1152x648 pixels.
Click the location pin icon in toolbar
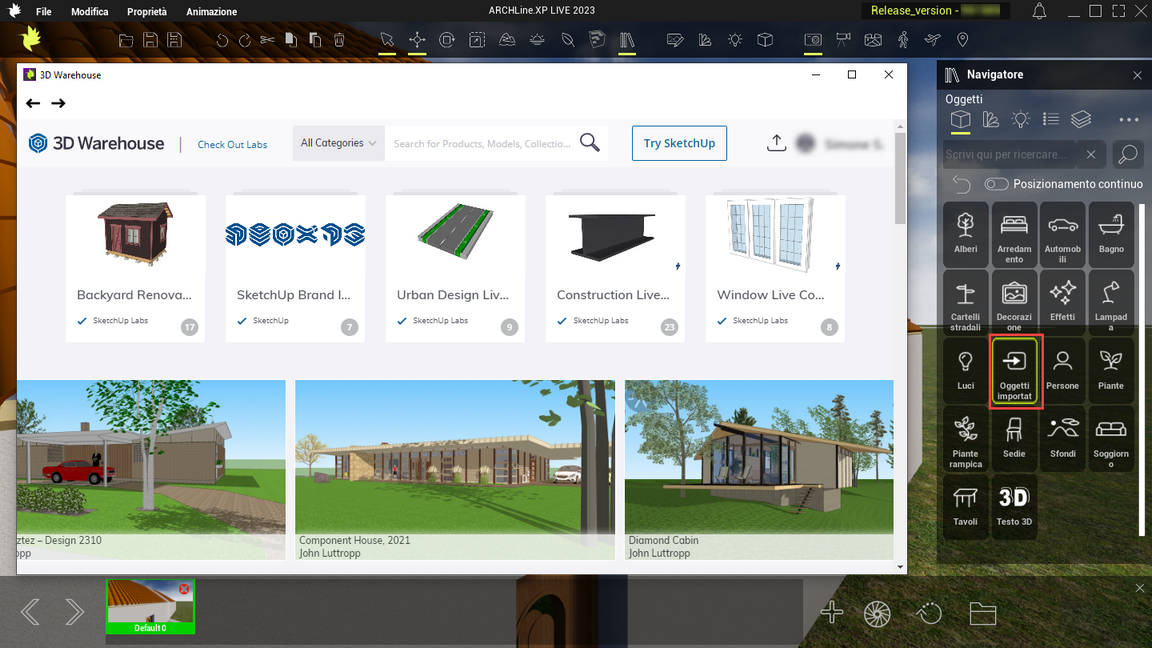point(962,40)
